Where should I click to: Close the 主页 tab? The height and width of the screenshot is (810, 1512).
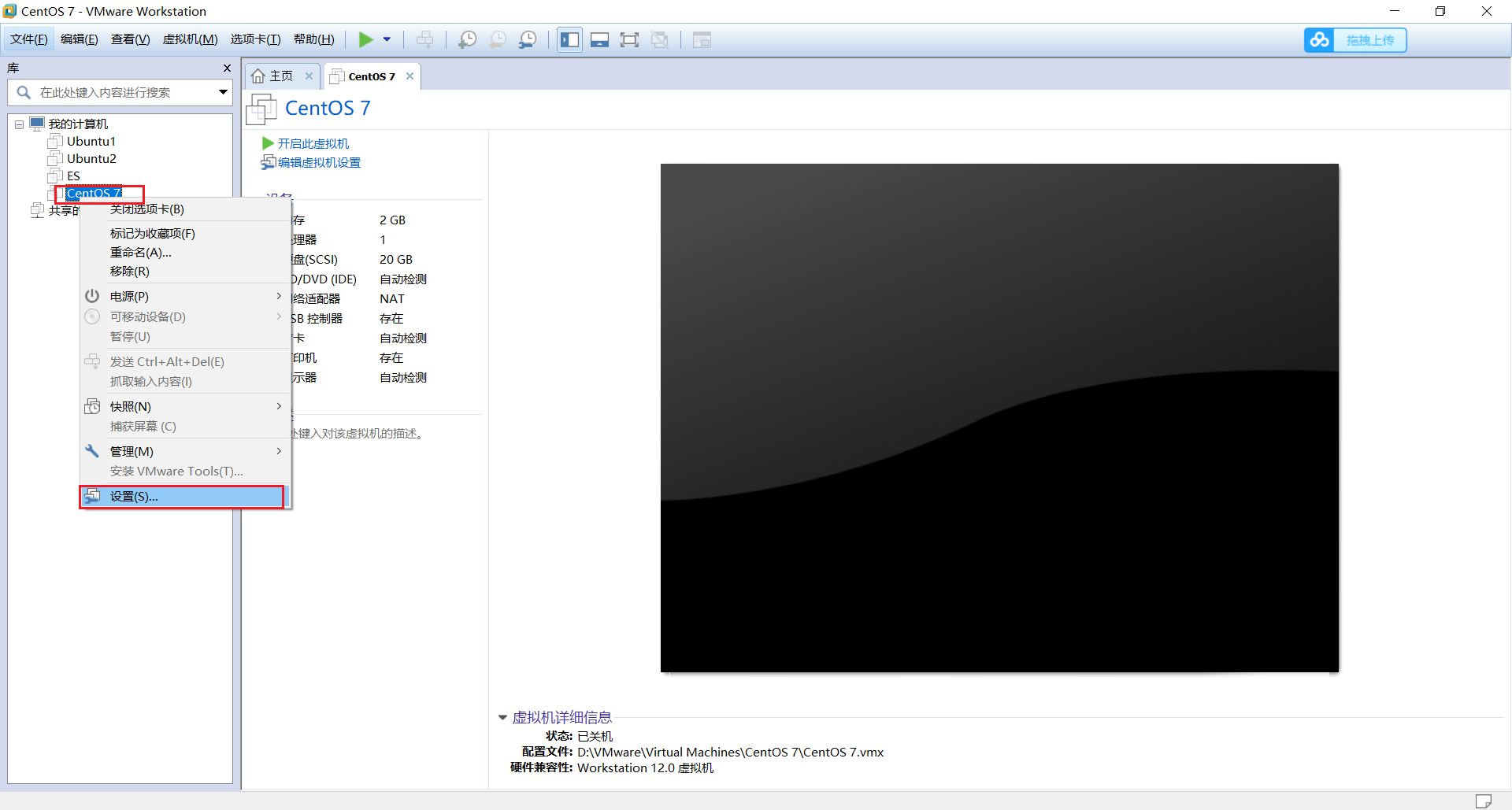coord(309,76)
